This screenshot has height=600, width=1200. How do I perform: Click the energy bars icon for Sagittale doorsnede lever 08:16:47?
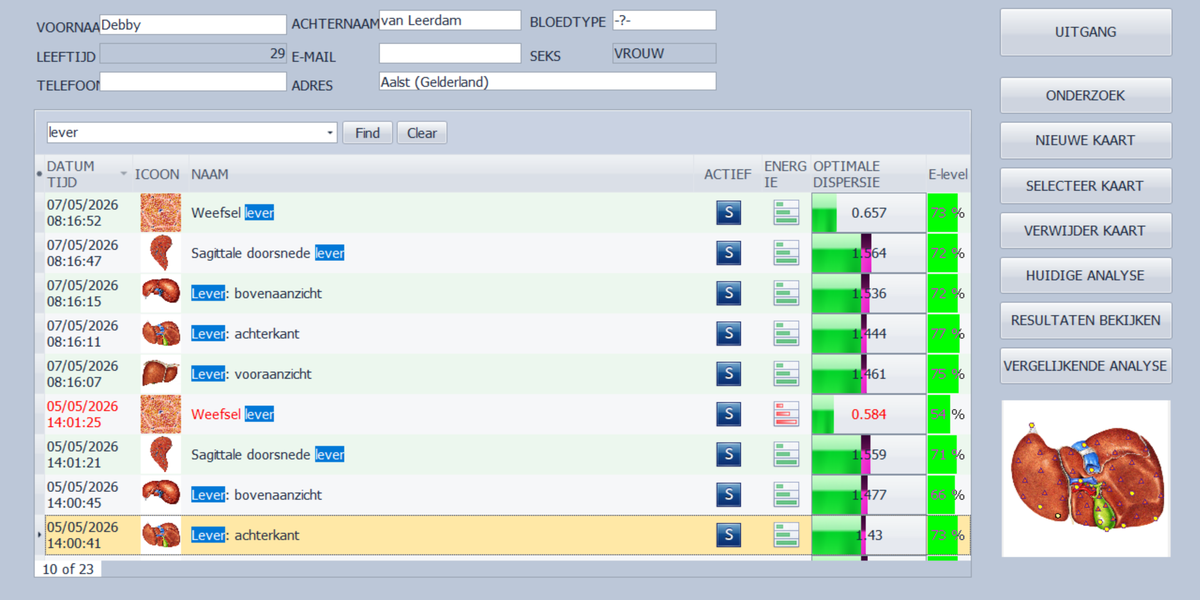787,253
